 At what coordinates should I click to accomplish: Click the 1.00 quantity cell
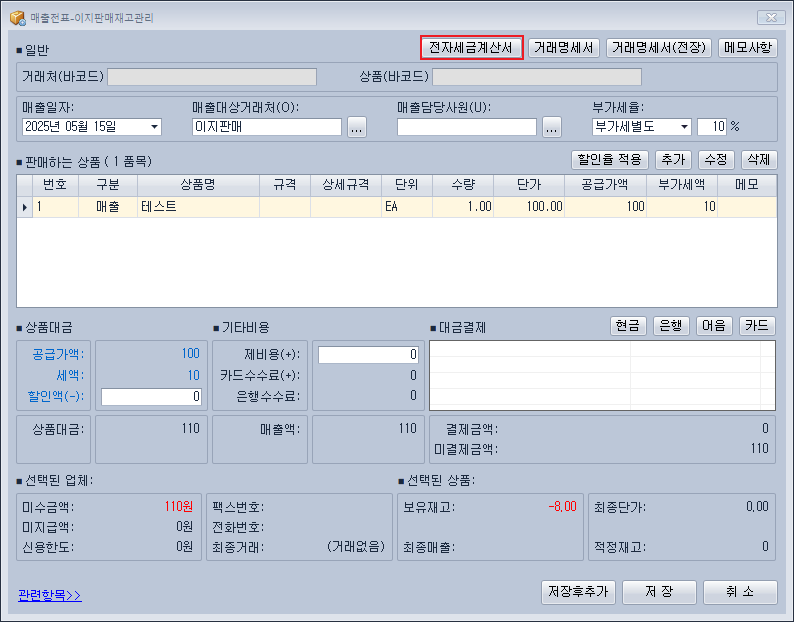tap(463, 207)
